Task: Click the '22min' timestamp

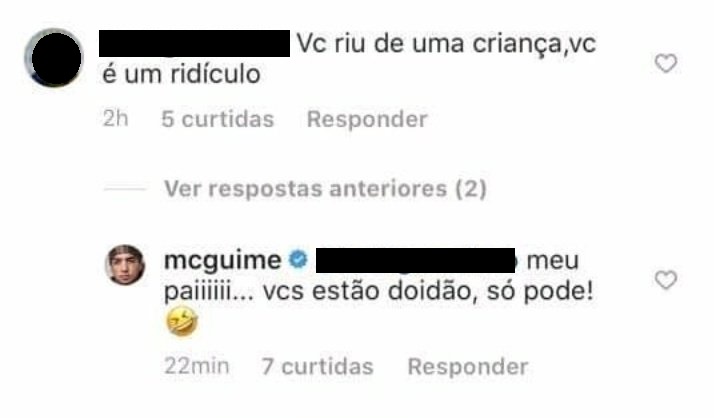Action: (196, 366)
